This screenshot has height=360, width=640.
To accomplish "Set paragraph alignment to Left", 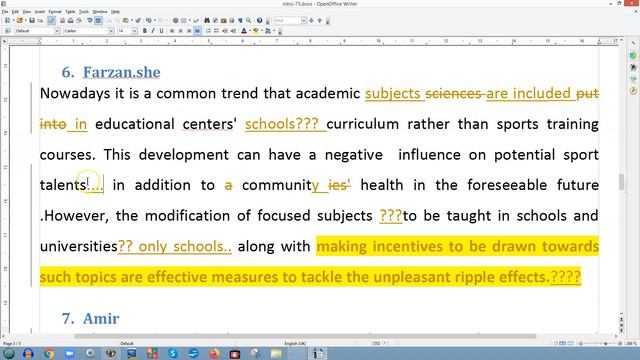I will [x=172, y=31].
